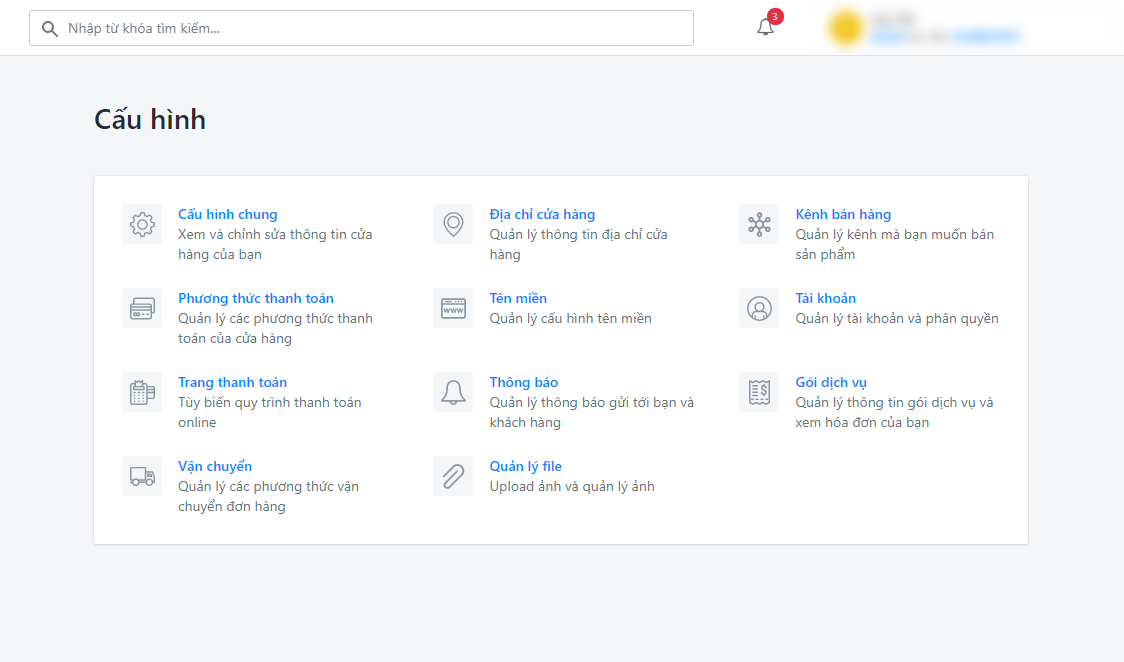Open the Cấu hình chung settings link
The height and width of the screenshot is (662, 1124).
pyautogui.click(x=227, y=214)
